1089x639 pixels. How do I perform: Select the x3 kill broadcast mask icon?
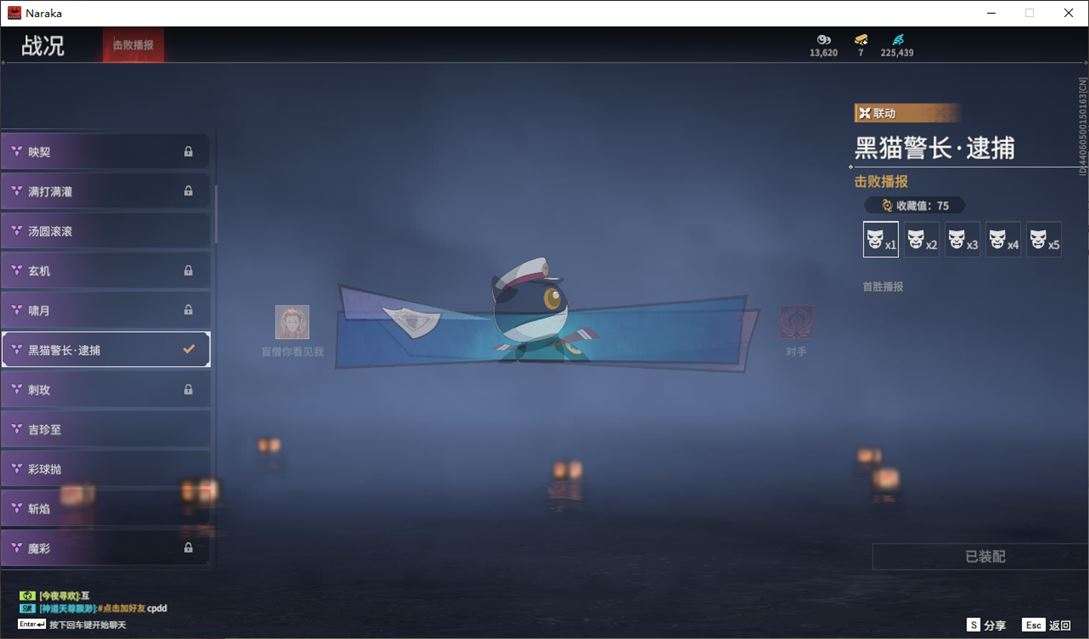tap(963, 240)
